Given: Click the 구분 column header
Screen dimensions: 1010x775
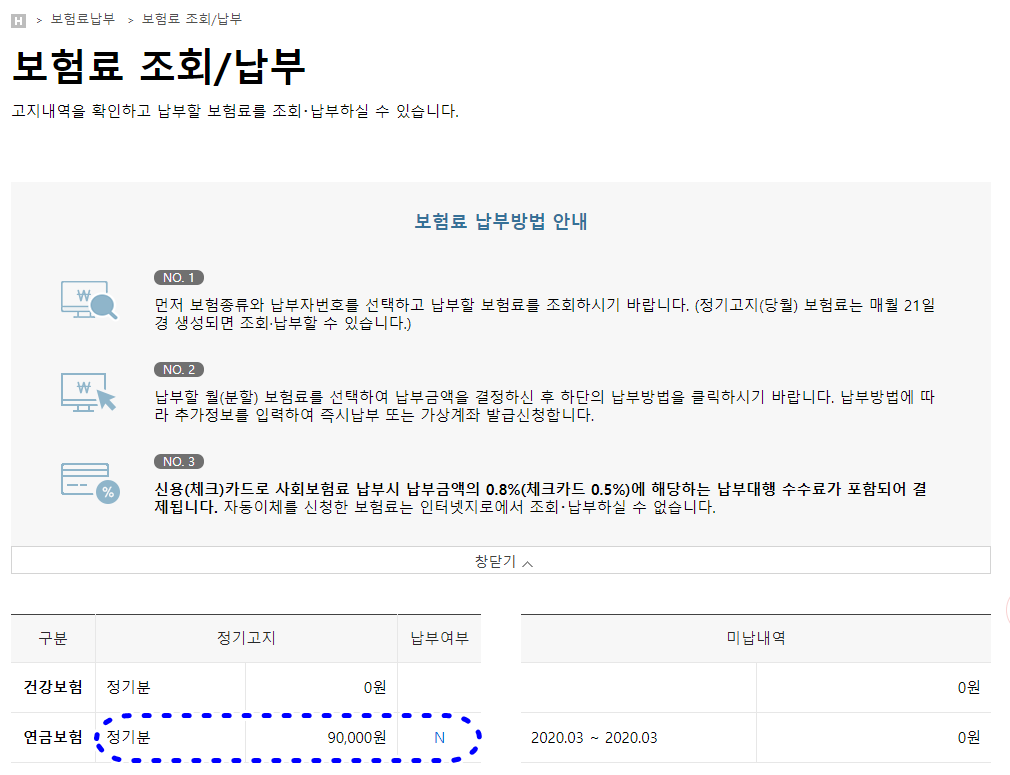Looking at the screenshot, I should (53, 638).
